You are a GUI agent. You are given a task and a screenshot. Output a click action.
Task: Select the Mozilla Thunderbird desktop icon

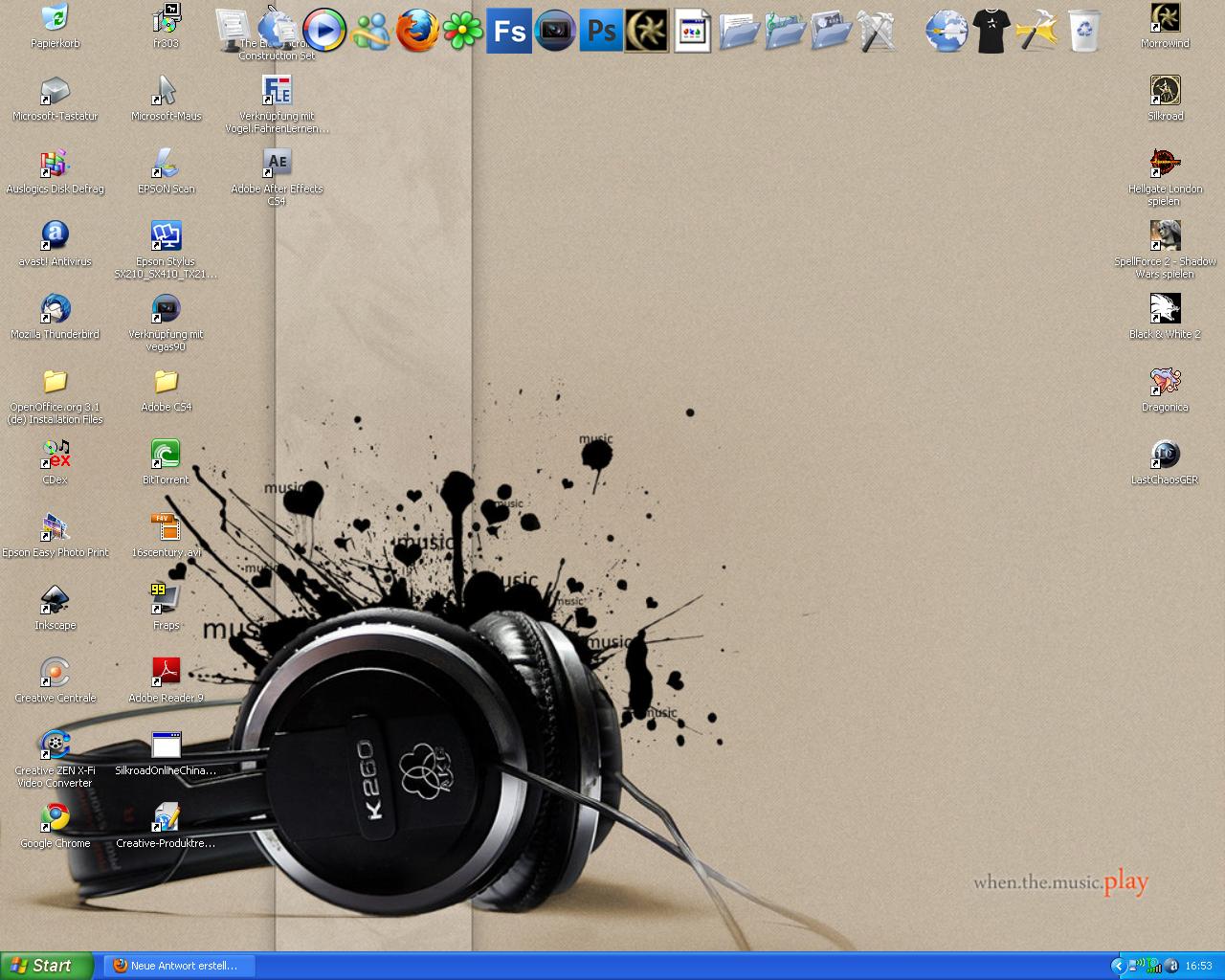point(56,309)
